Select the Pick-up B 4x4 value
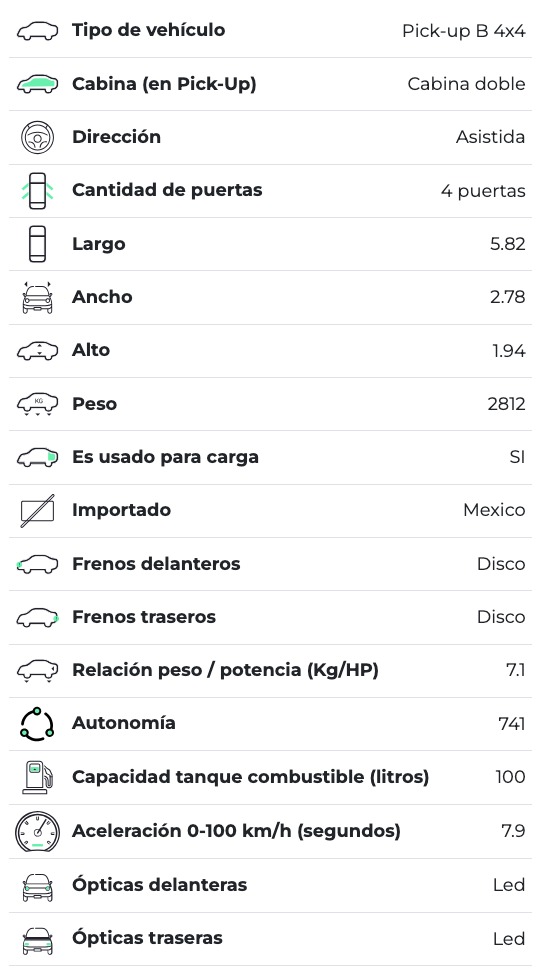Screen dimensions: 544x976 [464, 31]
